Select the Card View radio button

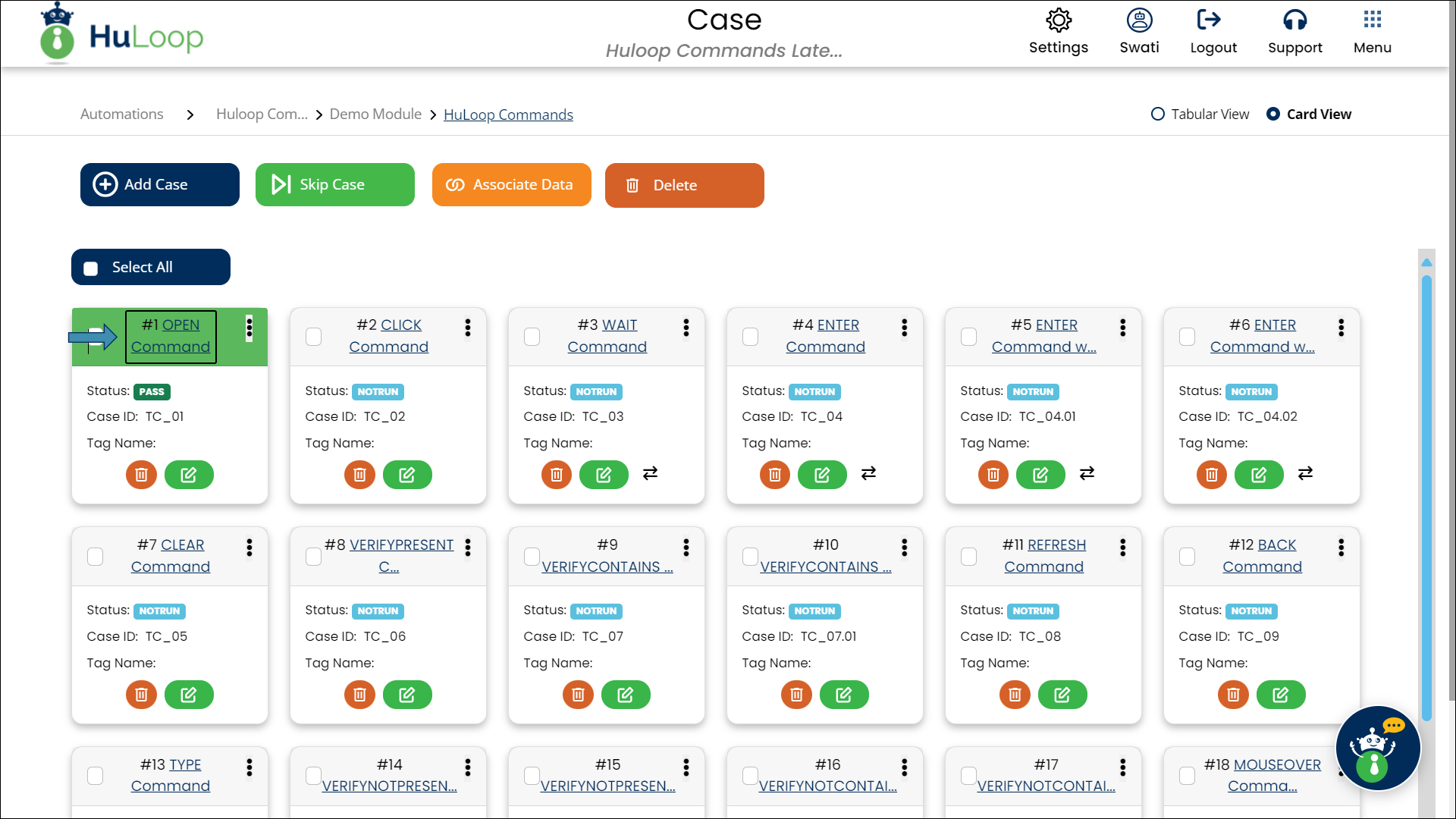coord(1273,114)
